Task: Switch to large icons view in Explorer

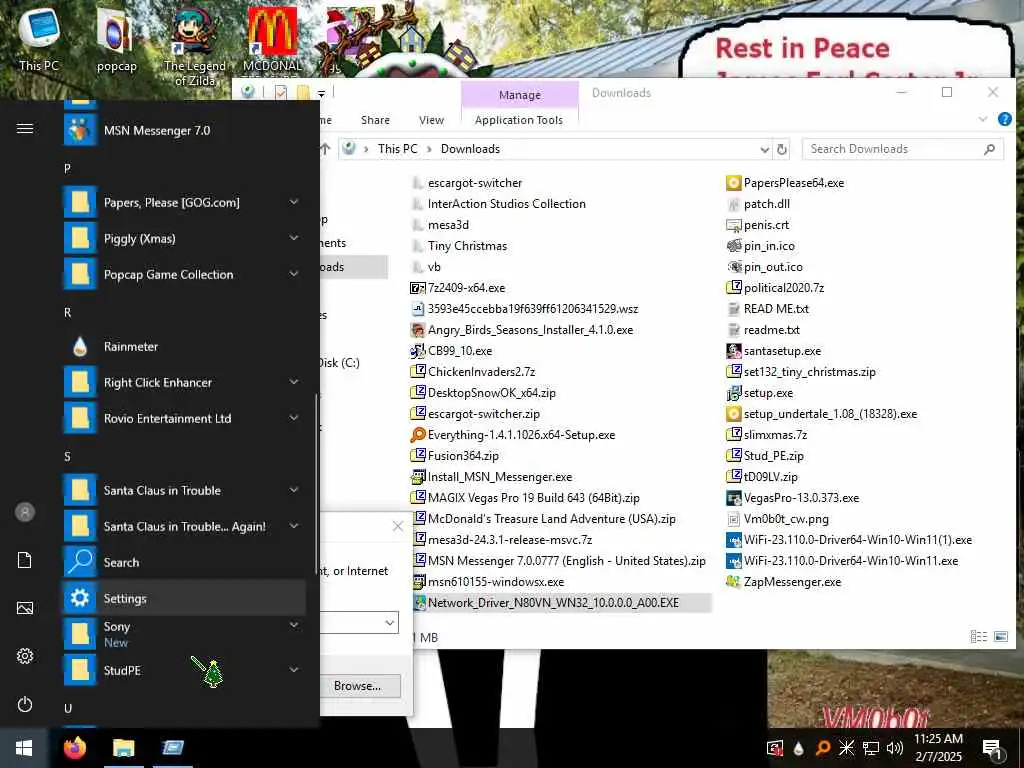Action: coord(1001,636)
